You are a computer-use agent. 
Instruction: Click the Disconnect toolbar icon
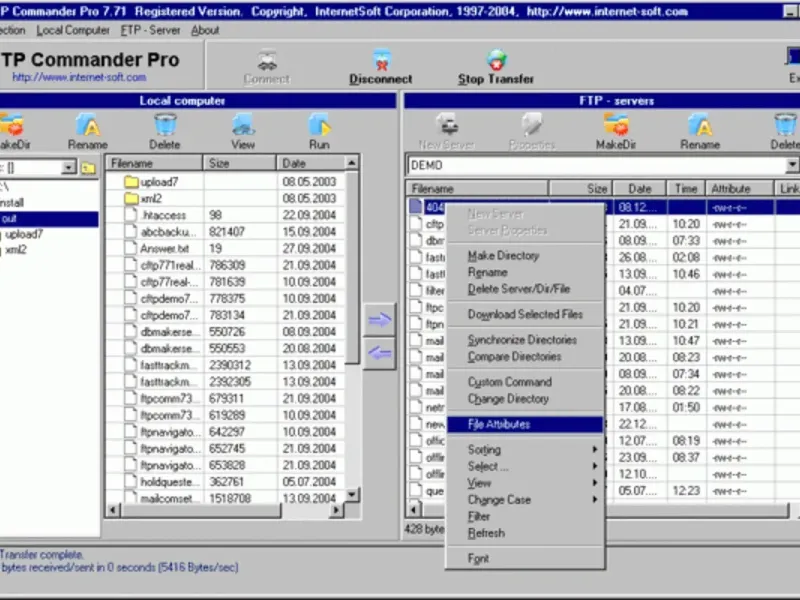tap(381, 60)
